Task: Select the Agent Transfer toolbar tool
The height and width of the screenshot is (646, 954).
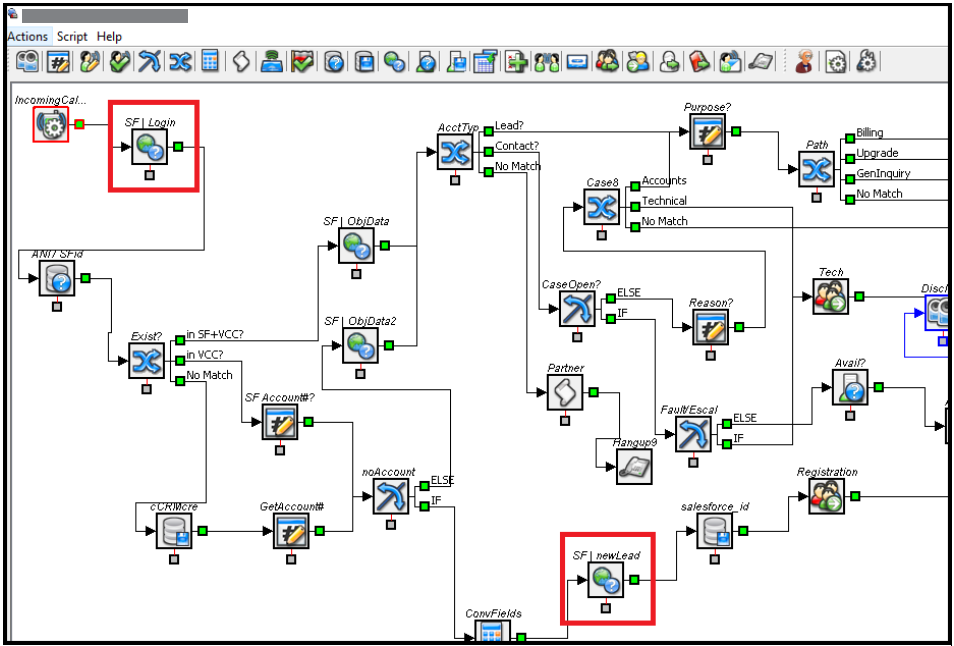Action: pyautogui.click(x=638, y=61)
